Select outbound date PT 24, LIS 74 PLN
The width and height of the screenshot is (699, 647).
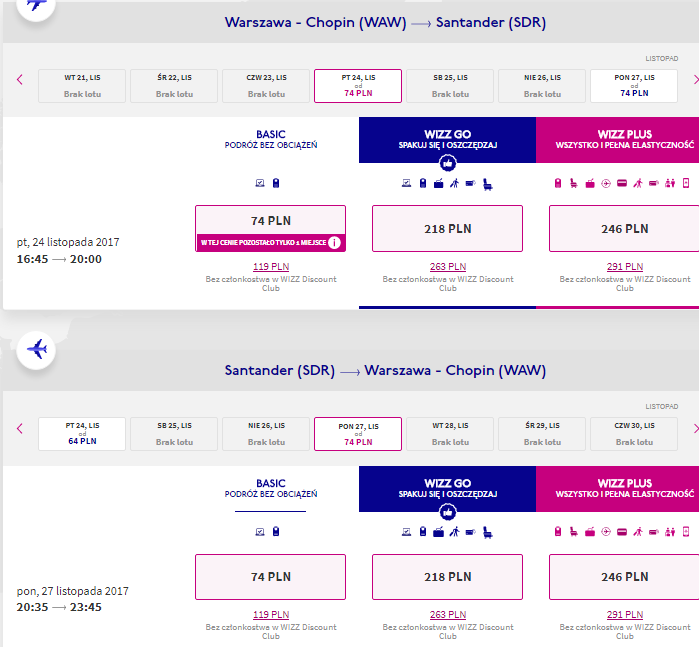click(358, 86)
